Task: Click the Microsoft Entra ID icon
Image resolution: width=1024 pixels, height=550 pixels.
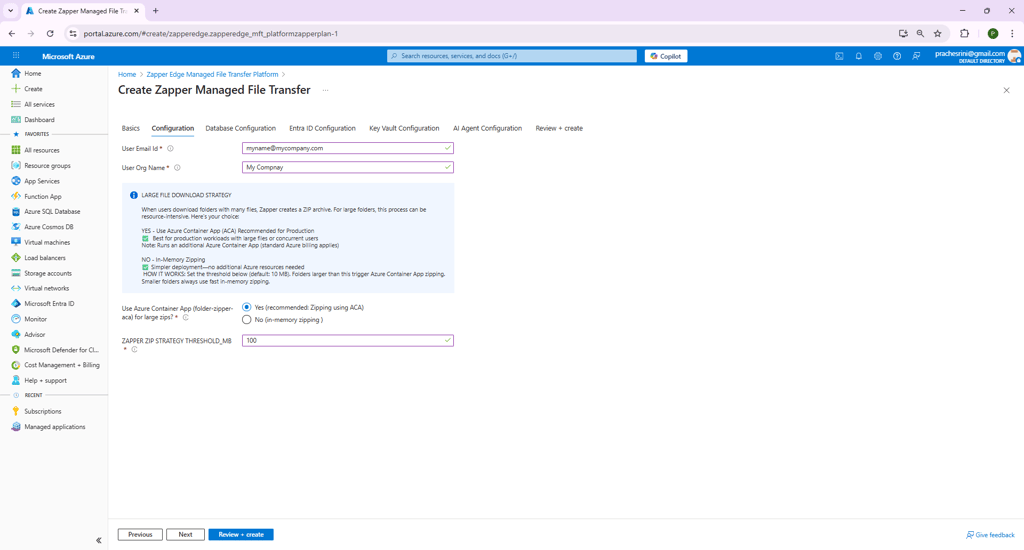Action: pos(16,304)
